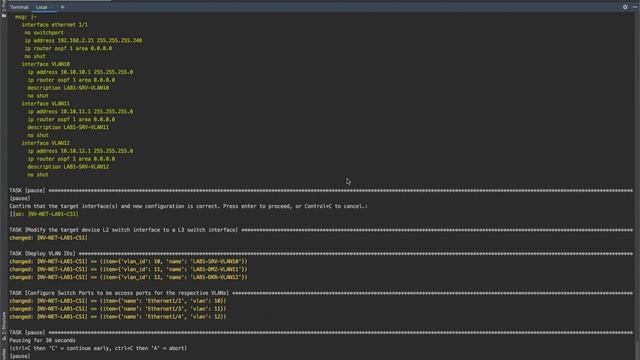Click the 'Ethernet1/2' vlan 10 result
Viewport: 640px width, 360px height.
pos(118,301)
